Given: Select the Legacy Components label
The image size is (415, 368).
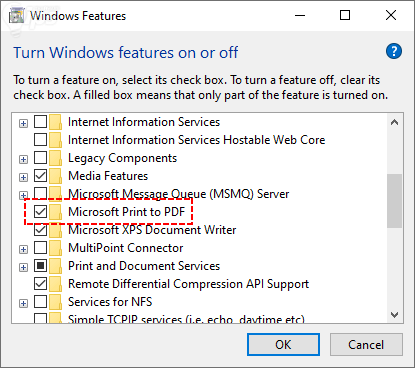Looking at the screenshot, I should point(122,158).
